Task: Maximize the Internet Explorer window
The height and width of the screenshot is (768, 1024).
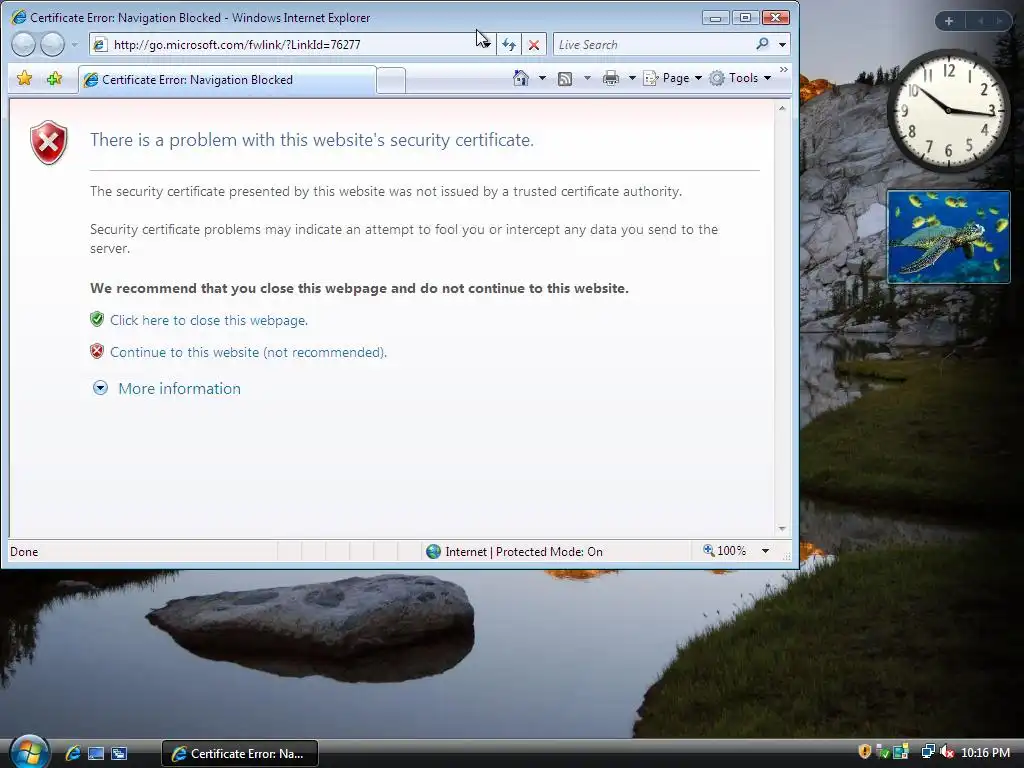Action: tap(745, 18)
